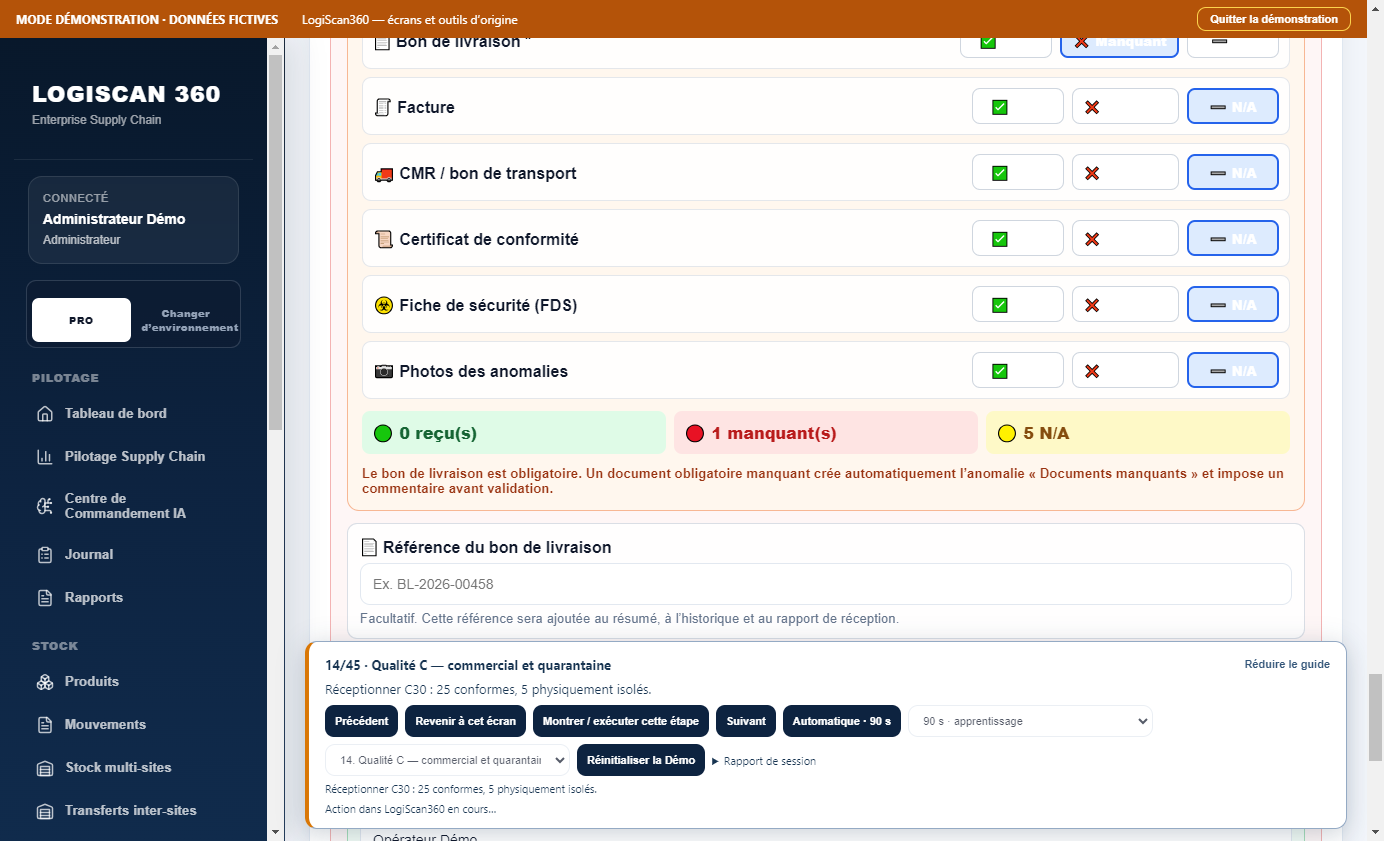Click the Pilotage Supply Chain chart icon
This screenshot has width=1384, height=841.
[44, 457]
